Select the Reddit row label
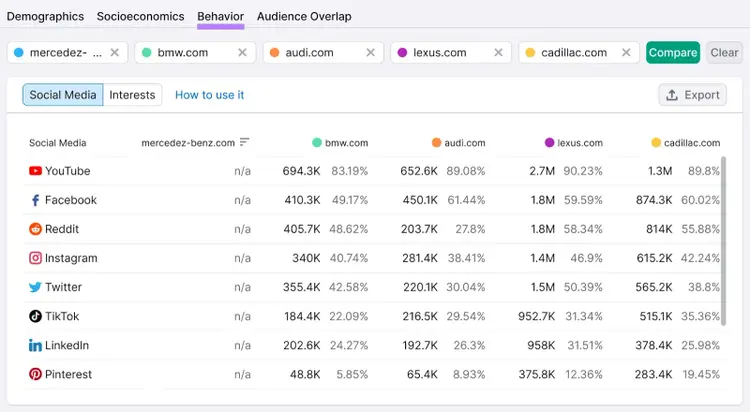The height and width of the screenshot is (412, 750). click(x=62, y=229)
